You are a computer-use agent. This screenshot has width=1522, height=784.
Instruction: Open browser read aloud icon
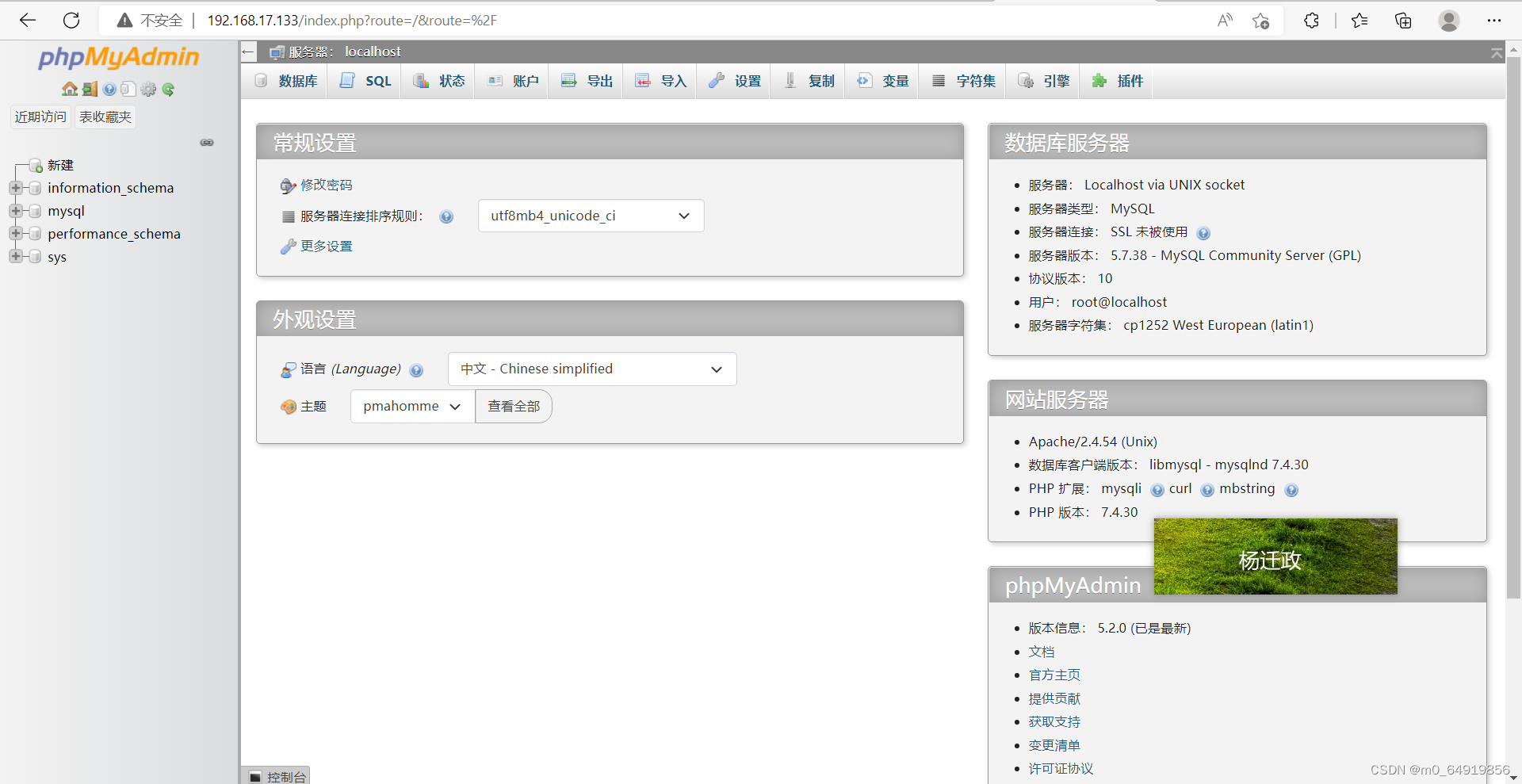(x=1225, y=21)
